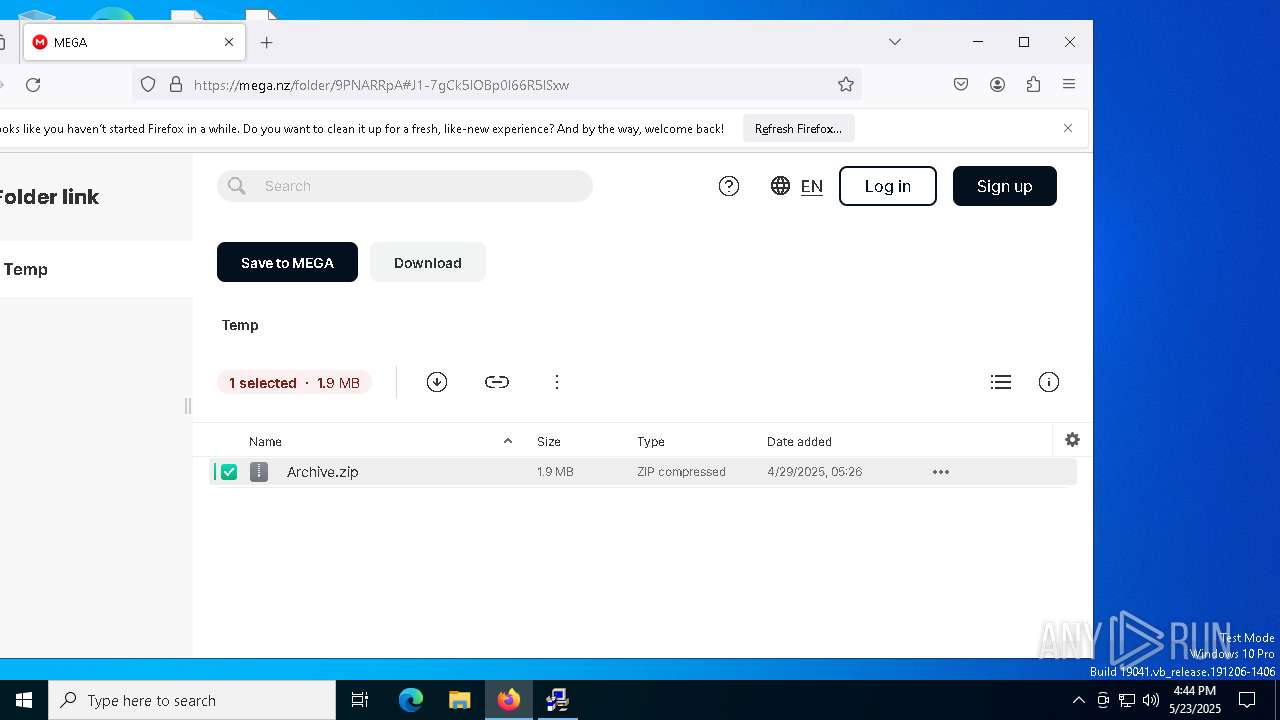Uncheck the Archive.zip selection checkbox

point(229,472)
